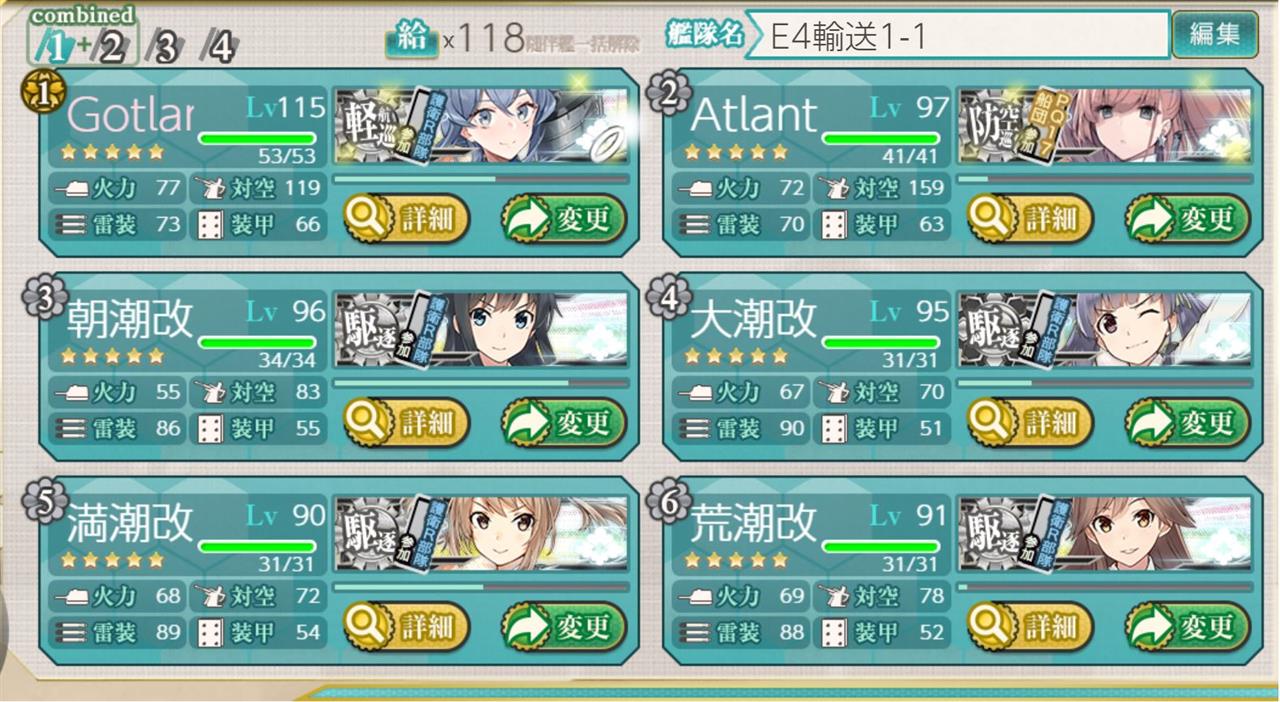Click 朝潮改's ship portrait banner

pos(482,330)
